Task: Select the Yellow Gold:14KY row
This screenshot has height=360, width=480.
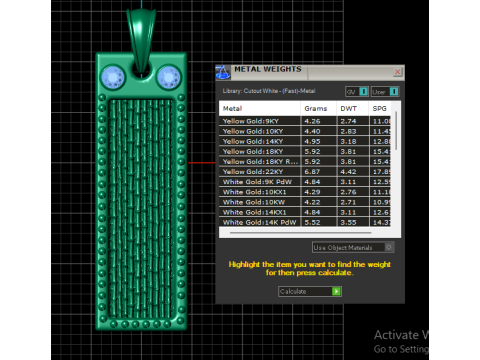Action: (305, 141)
